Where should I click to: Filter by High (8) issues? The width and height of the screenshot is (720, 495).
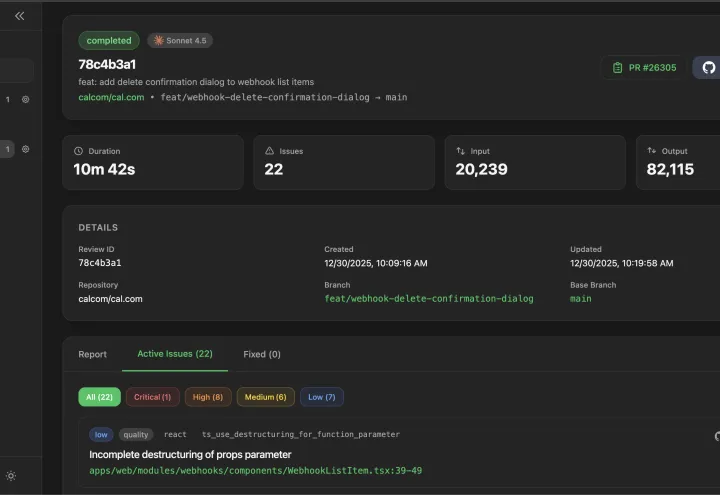pos(208,397)
